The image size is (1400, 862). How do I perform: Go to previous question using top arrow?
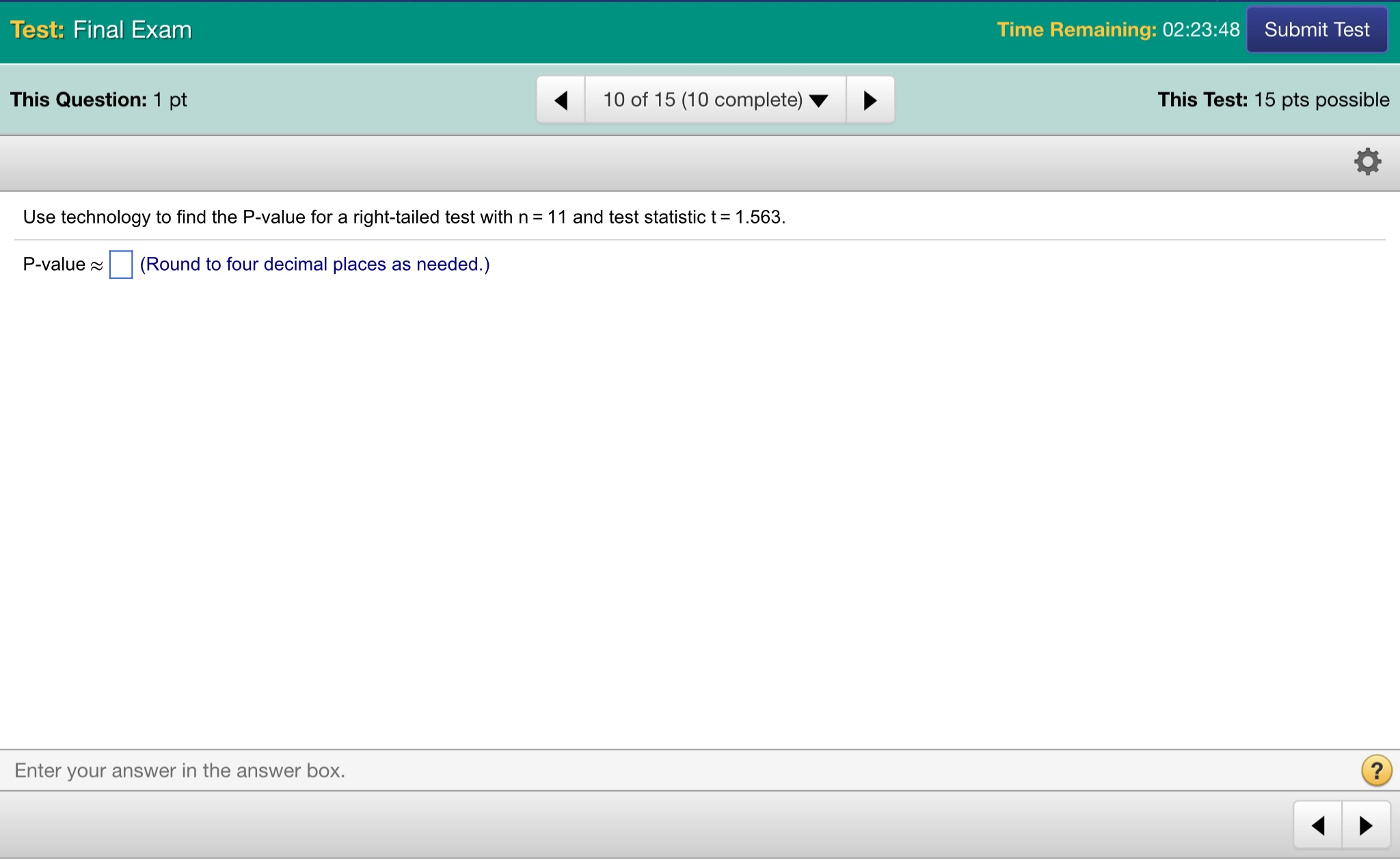click(x=561, y=100)
